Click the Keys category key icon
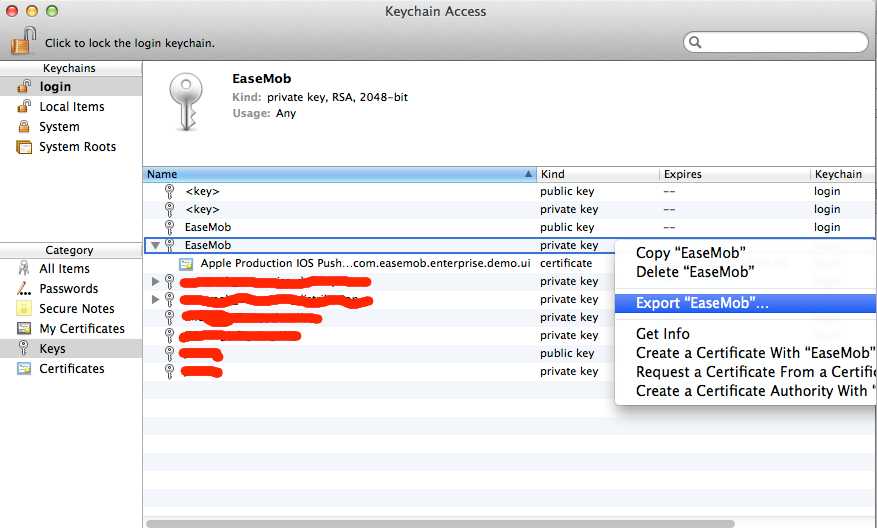 [x=23, y=348]
